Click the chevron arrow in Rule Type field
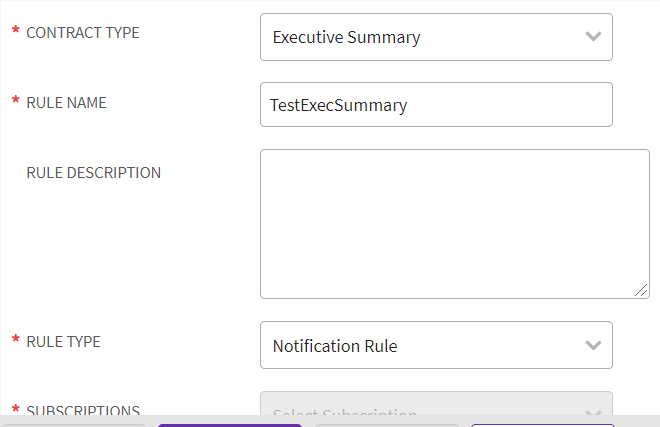 tap(593, 346)
